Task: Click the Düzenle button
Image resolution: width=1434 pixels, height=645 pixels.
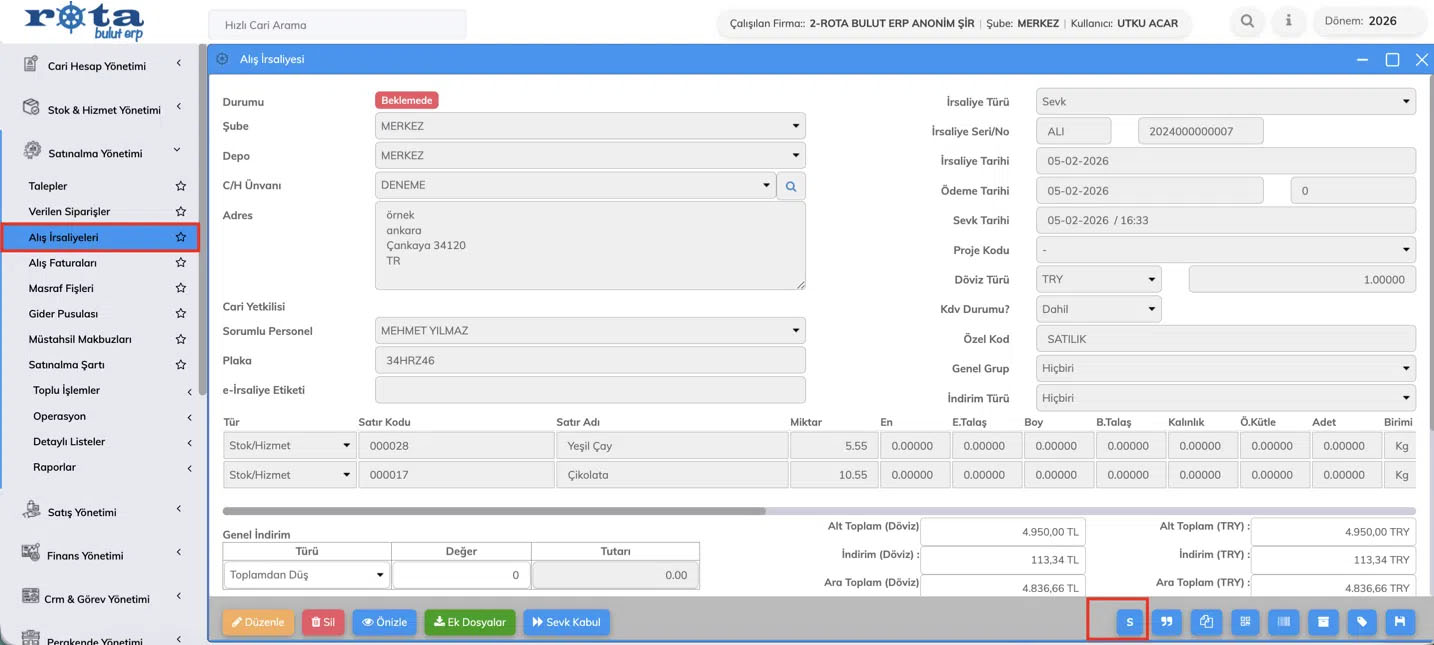Action: coord(258,622)
